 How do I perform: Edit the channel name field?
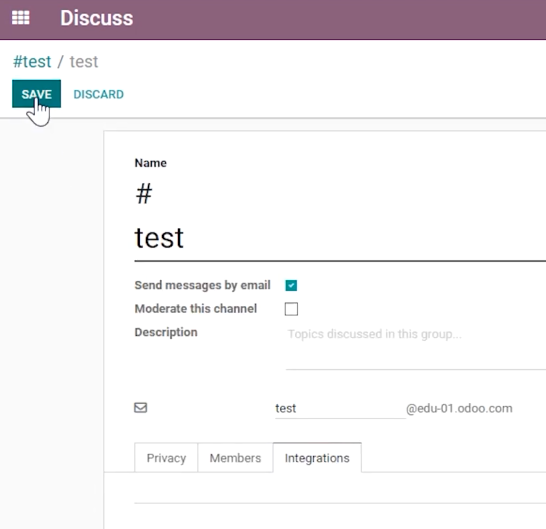coord(340,239)
